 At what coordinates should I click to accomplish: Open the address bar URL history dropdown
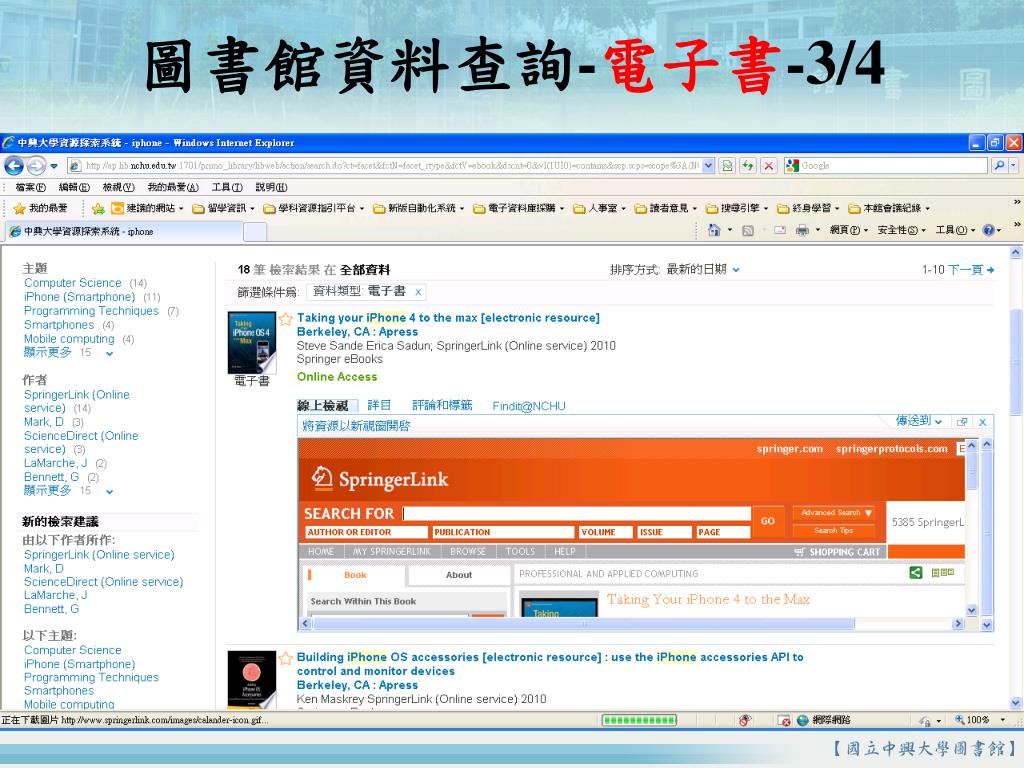[x=708, y=166]
